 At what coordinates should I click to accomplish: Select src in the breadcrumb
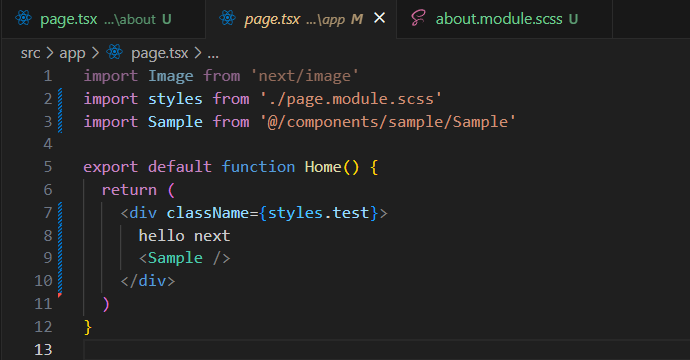(x=30, y=53)
